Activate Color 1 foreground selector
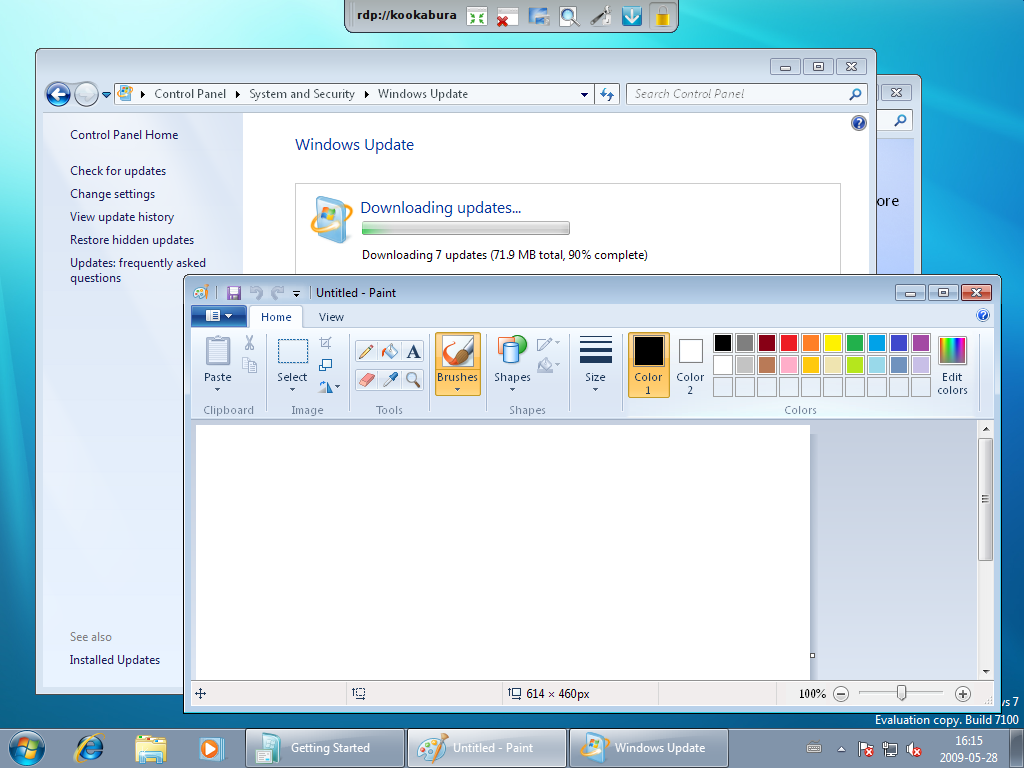 [x=648, y=364]
